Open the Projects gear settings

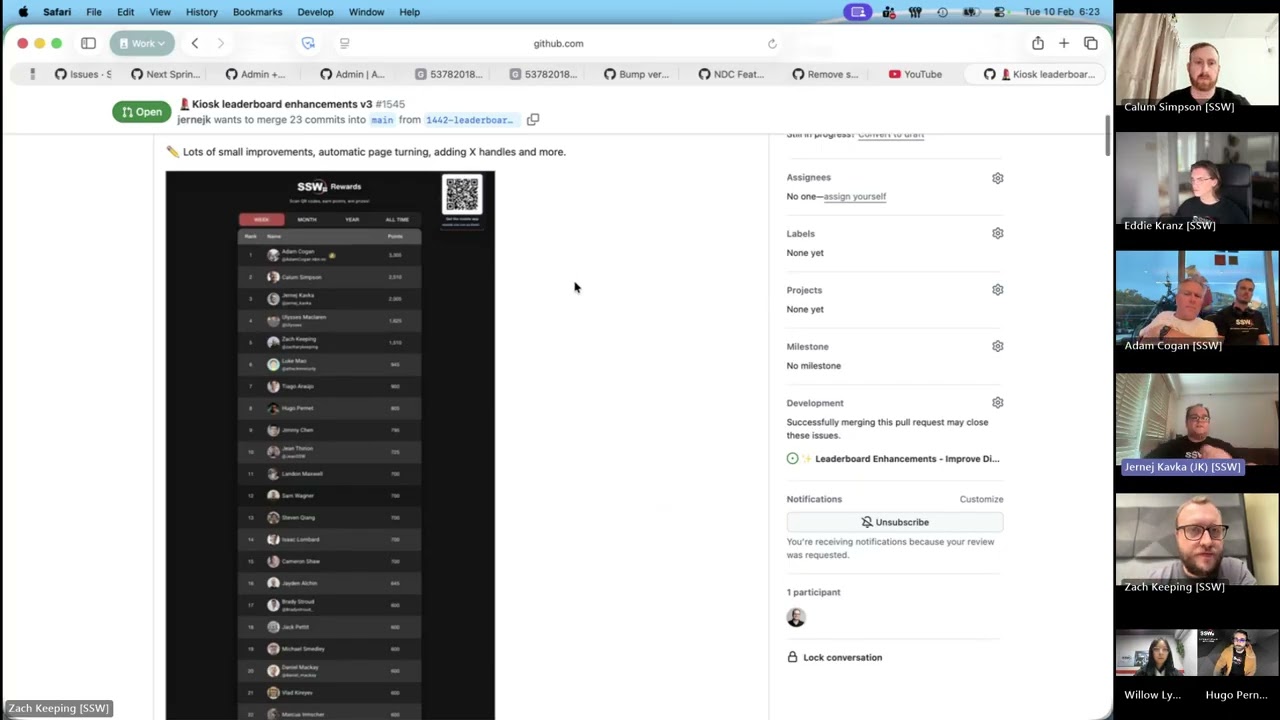click(997, 290)
